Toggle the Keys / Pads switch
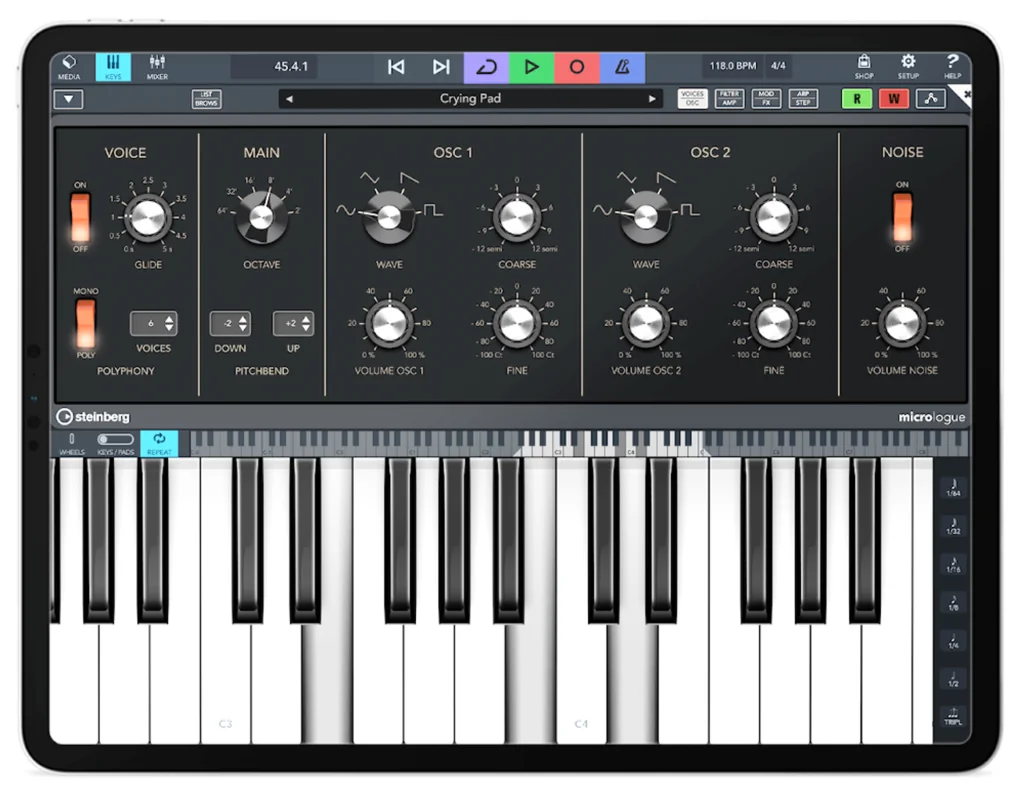The width and height of the screenshot is (1024, 798). pos(116,443)
